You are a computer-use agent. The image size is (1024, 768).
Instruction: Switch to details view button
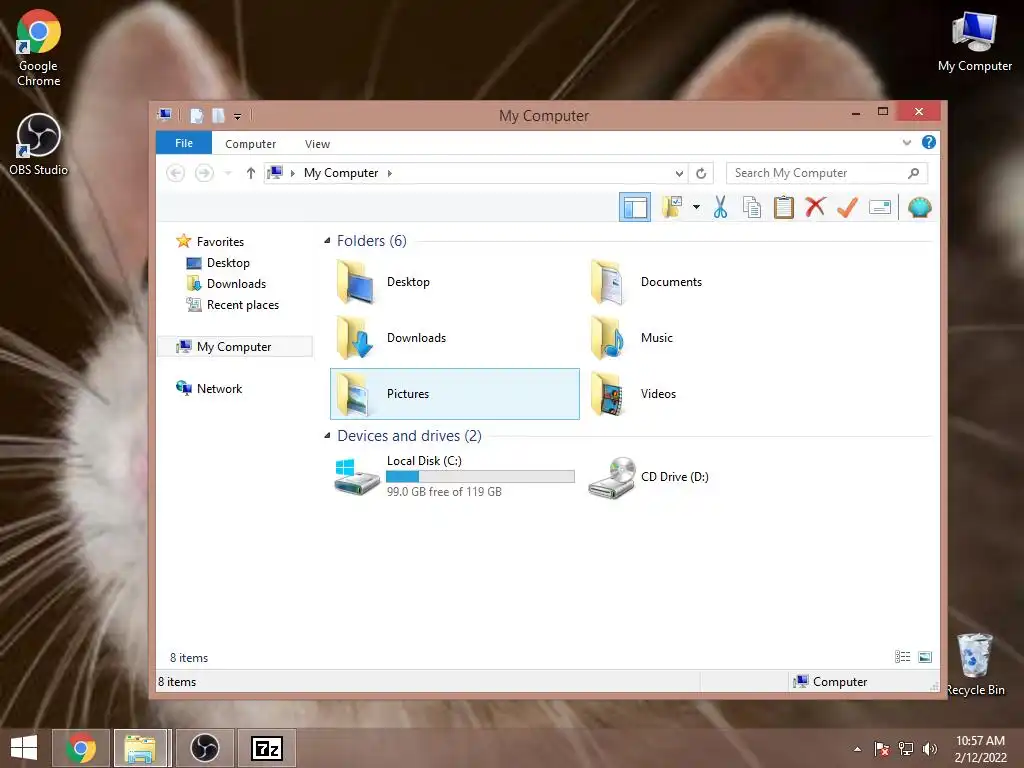pyautogui.click(x=903, y=657)
